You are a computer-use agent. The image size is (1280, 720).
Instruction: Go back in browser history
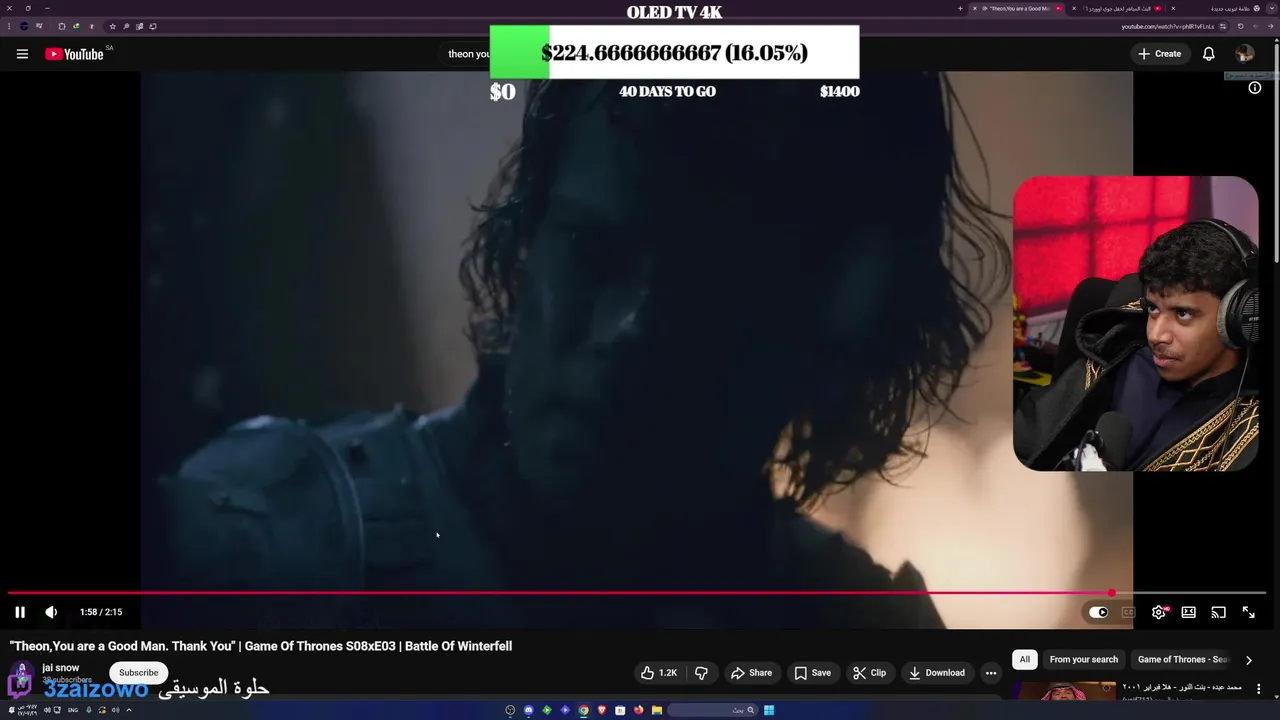[x=1270, y=26]
